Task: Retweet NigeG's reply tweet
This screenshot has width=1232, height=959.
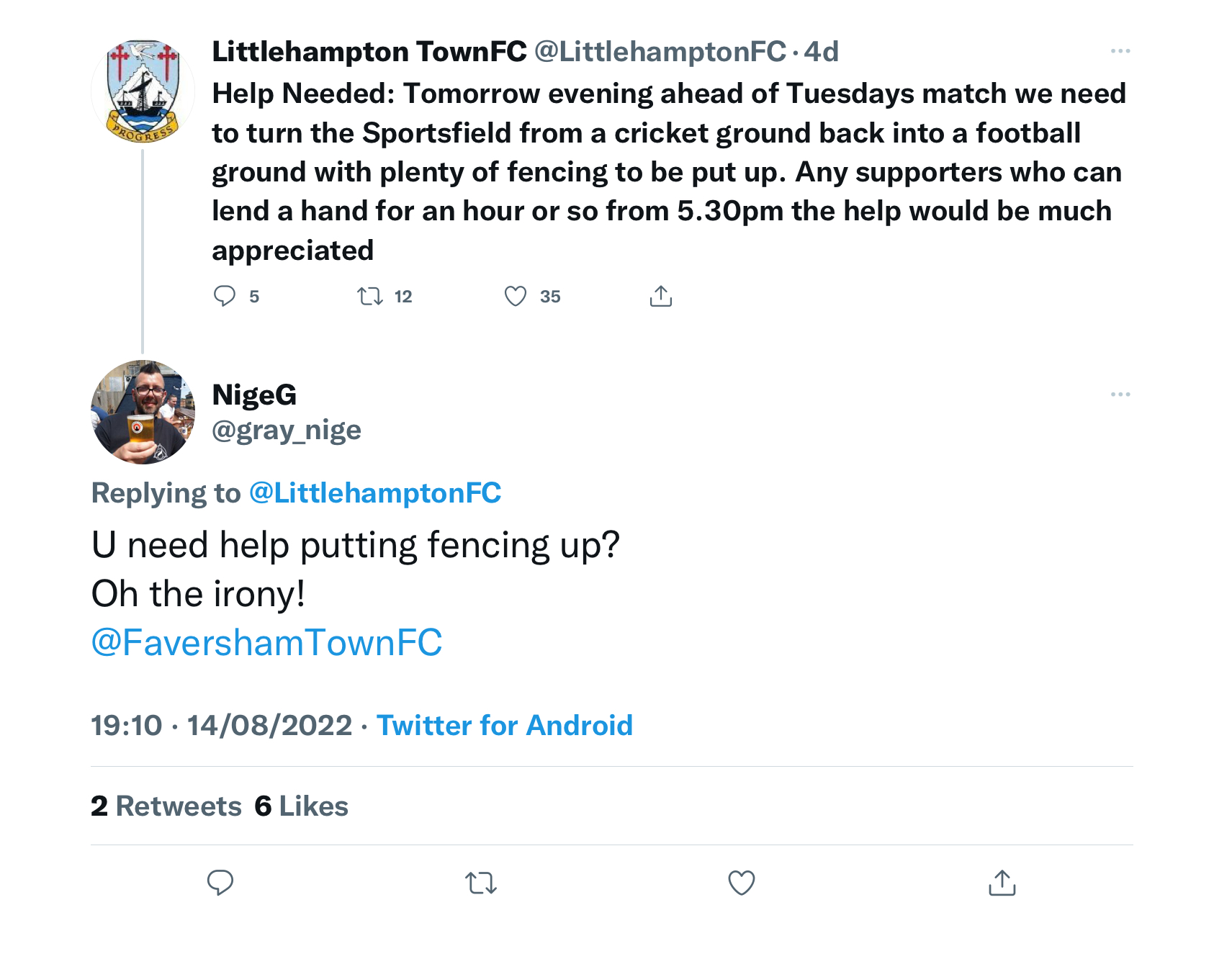Action: [x=481, y=883]
